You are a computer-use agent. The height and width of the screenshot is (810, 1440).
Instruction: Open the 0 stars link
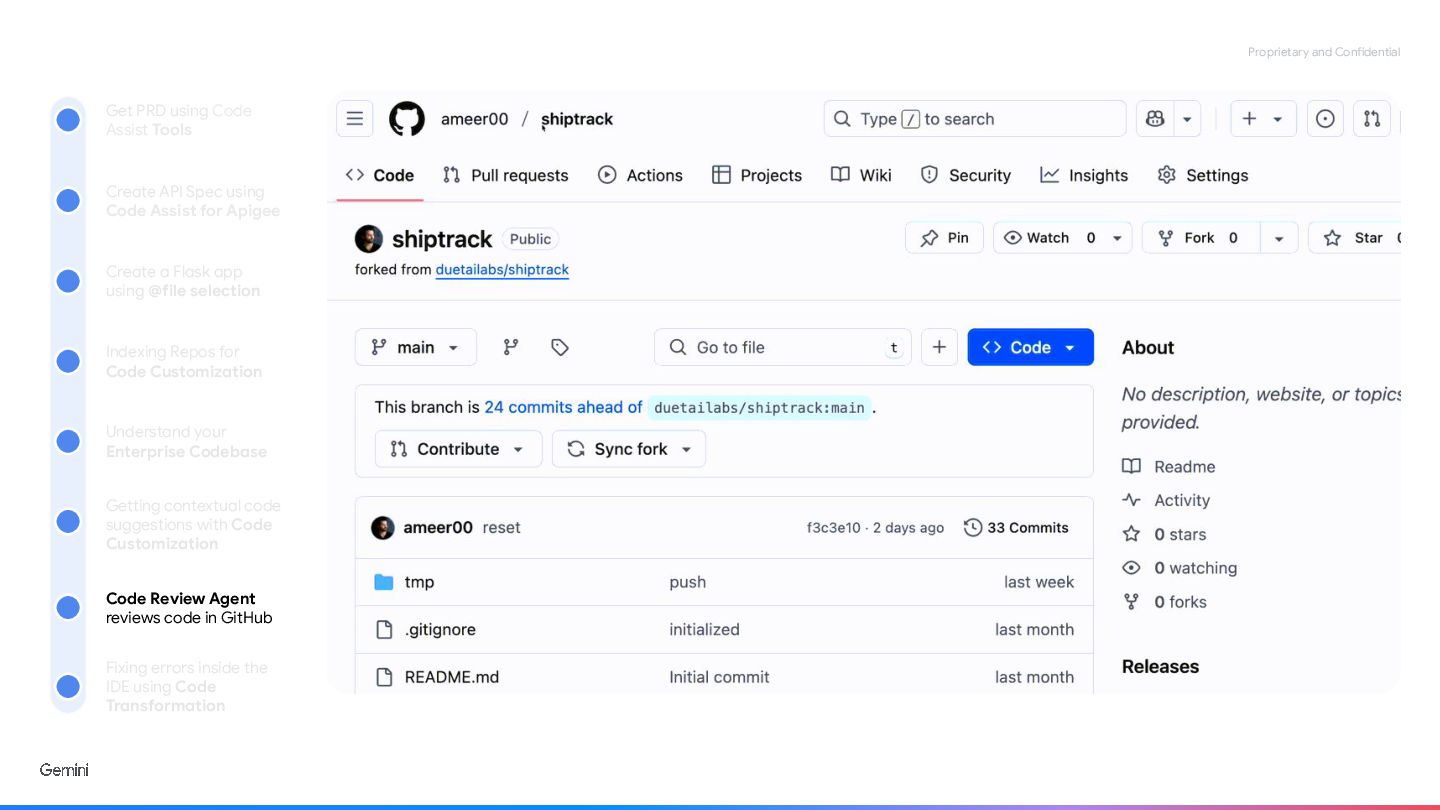pos(1165,535)
